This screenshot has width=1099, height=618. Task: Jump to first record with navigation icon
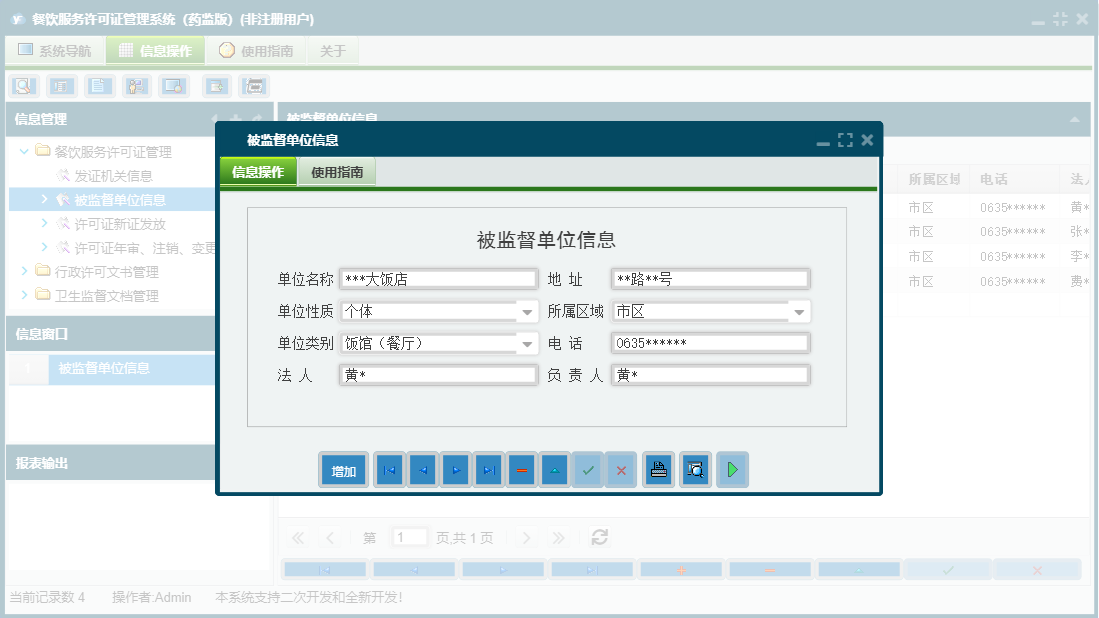(x=388, y=469)
